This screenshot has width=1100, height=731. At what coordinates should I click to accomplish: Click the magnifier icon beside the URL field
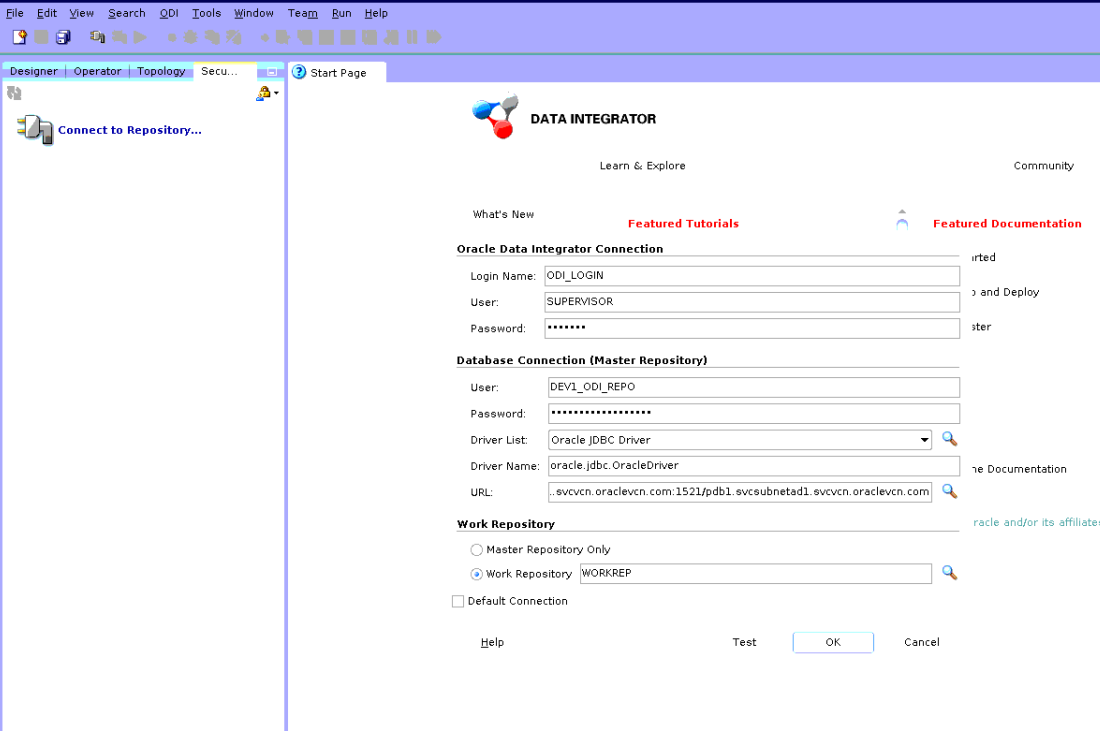point(949,491)
